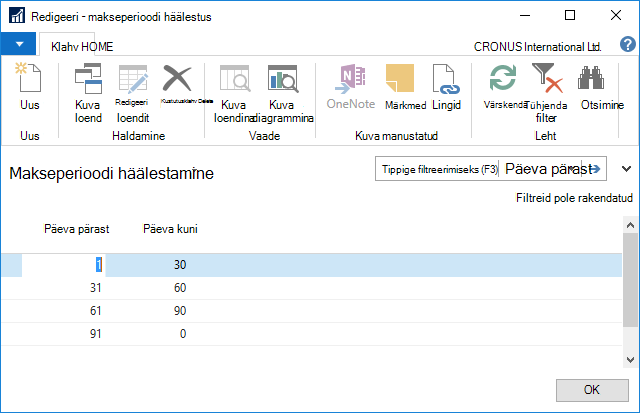The width and height of the screenshot is (640, 413).
Task: Select the cell with value 91
Action: [x=96, y=334]
